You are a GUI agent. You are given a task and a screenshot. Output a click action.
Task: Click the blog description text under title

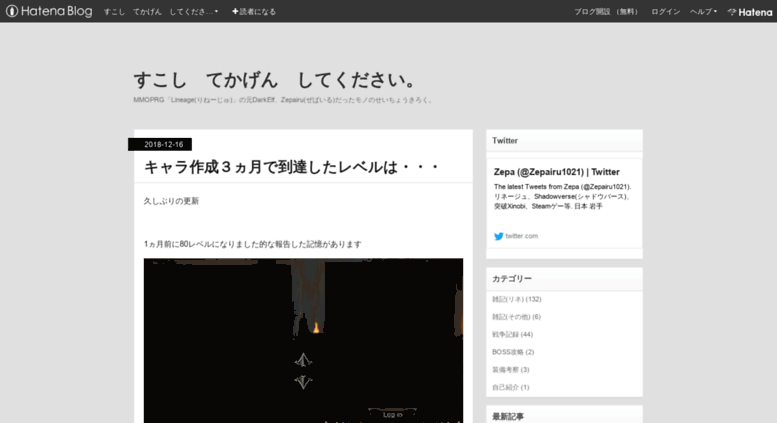pyautogui.click(x=283, y=100)
